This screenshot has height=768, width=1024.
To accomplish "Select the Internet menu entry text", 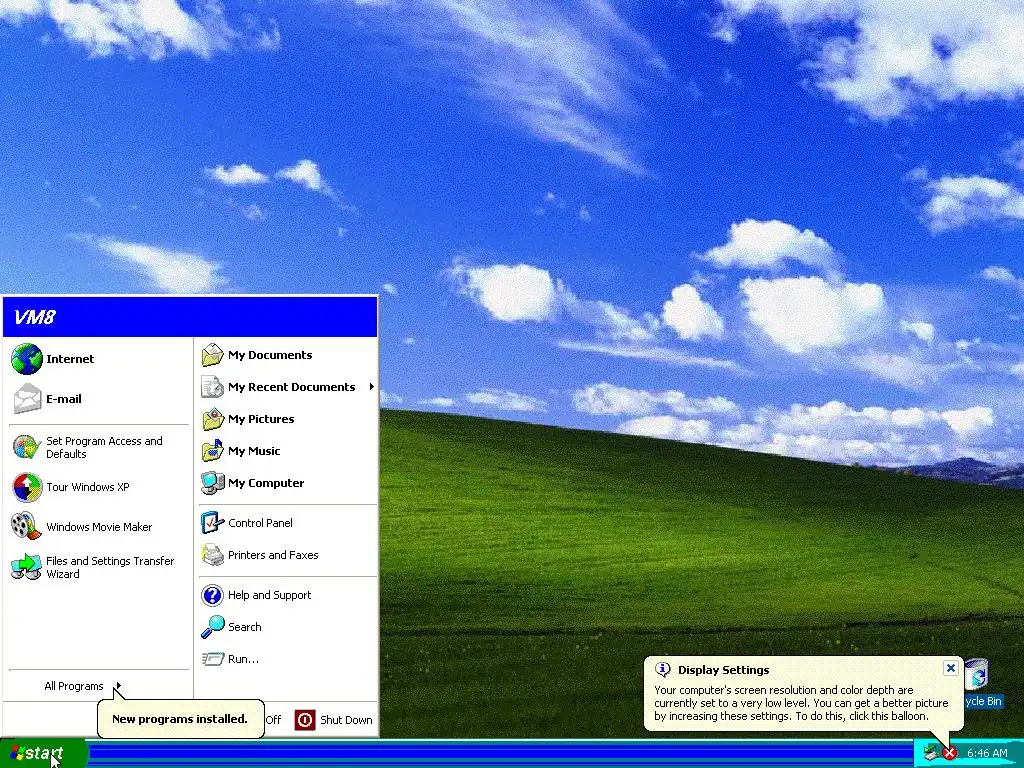I will coord(70,359).
